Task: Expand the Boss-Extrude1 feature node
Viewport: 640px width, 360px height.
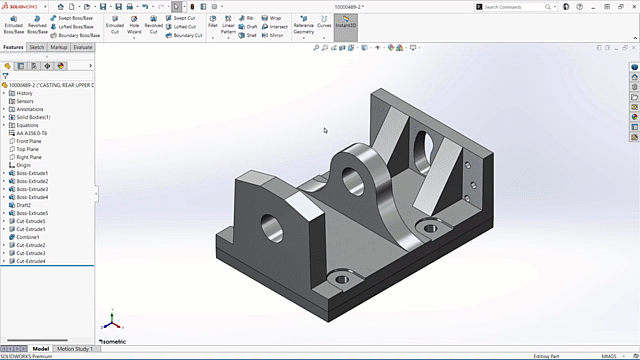Action: click(x=4, y=173)
